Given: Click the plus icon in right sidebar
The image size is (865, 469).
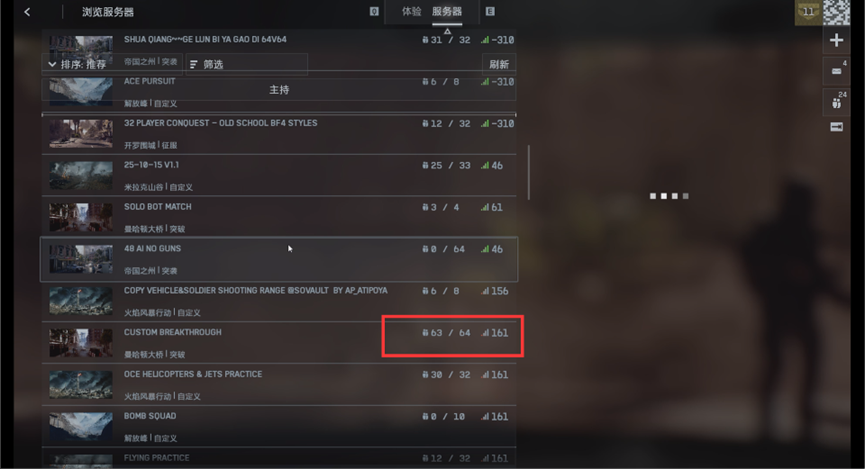Looking at the screenshot, I should (836, 40).
